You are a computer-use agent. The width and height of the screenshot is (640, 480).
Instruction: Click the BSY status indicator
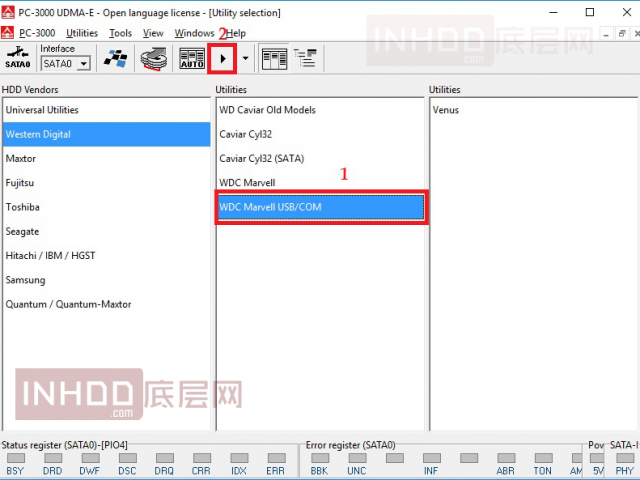[x=16, y=458]
